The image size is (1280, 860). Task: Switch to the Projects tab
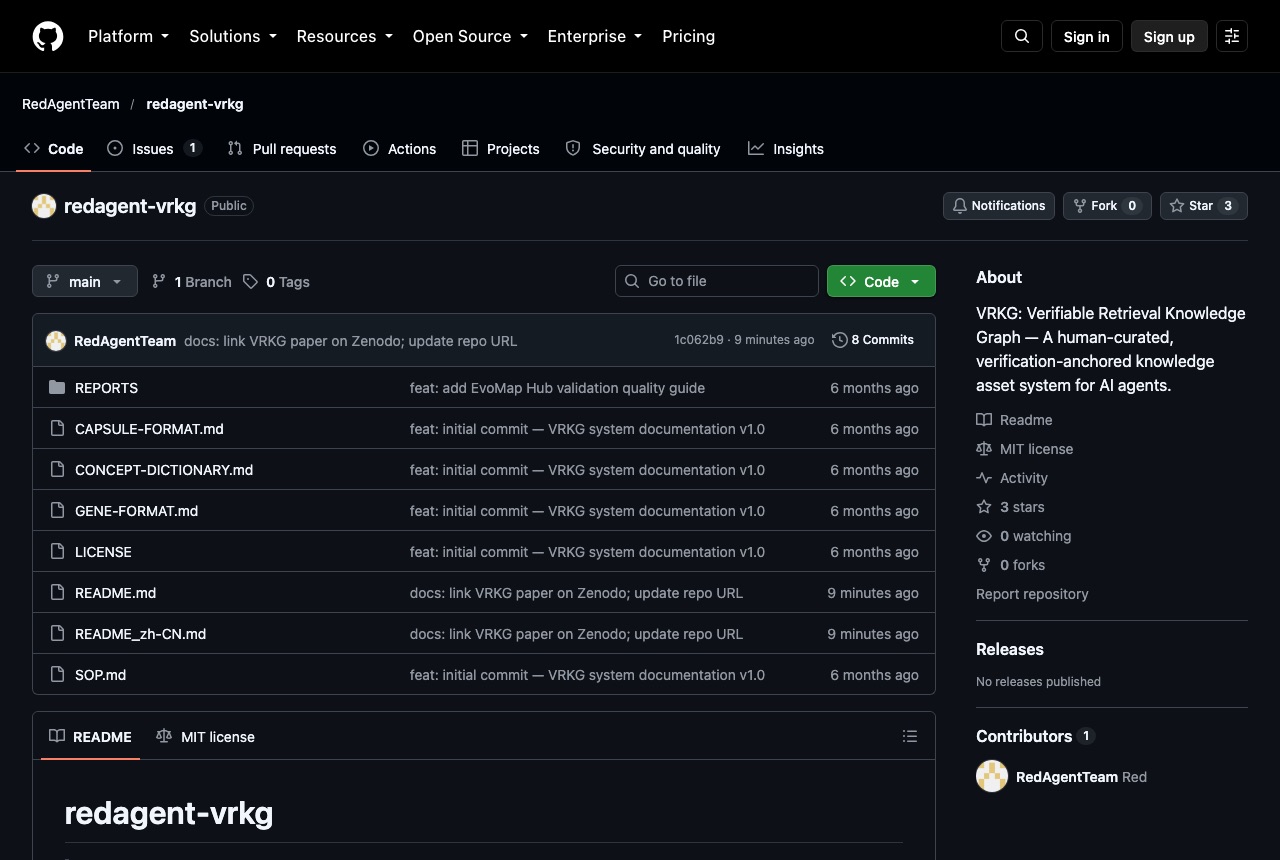coord(501,149)
